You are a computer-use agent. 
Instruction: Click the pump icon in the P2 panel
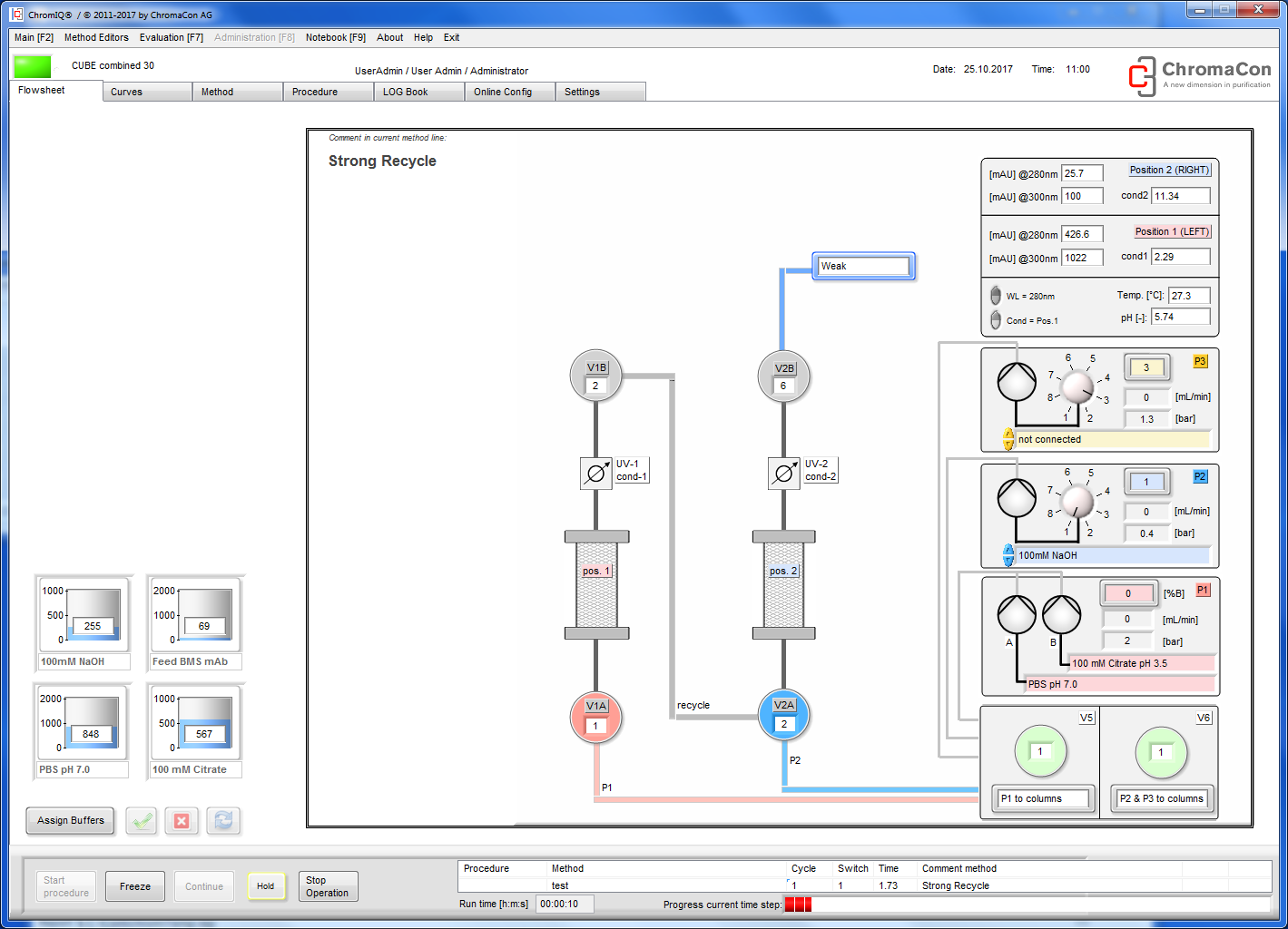point(1017,498)
